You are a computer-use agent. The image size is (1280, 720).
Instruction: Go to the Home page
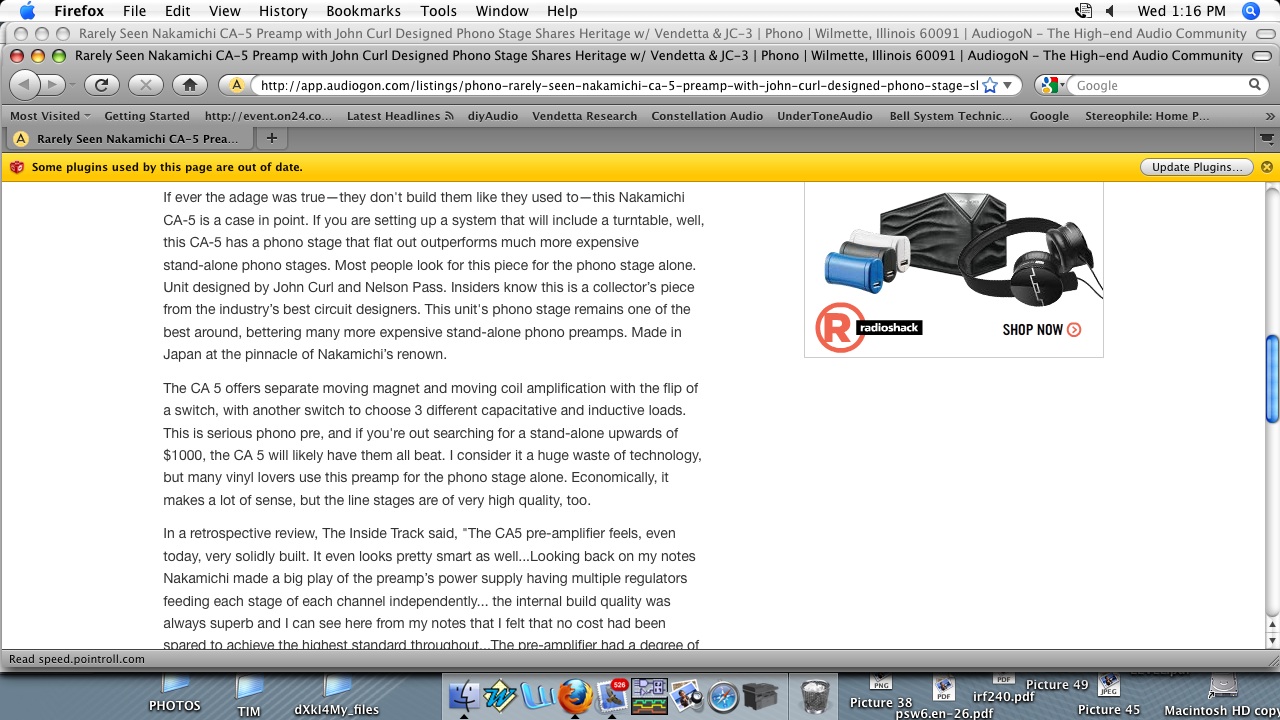(x=190, y=85)
